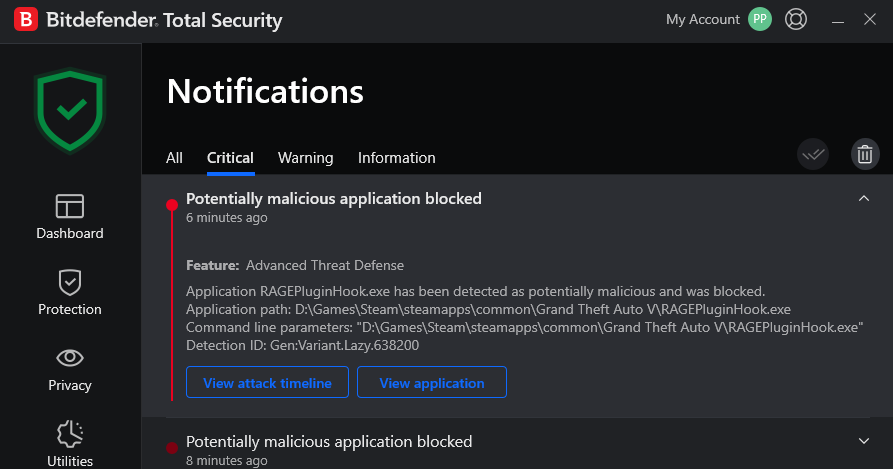Switch to the All notifications tab
Image resolution: width=893 pixels, height=469 pixels.
[174, 158]
